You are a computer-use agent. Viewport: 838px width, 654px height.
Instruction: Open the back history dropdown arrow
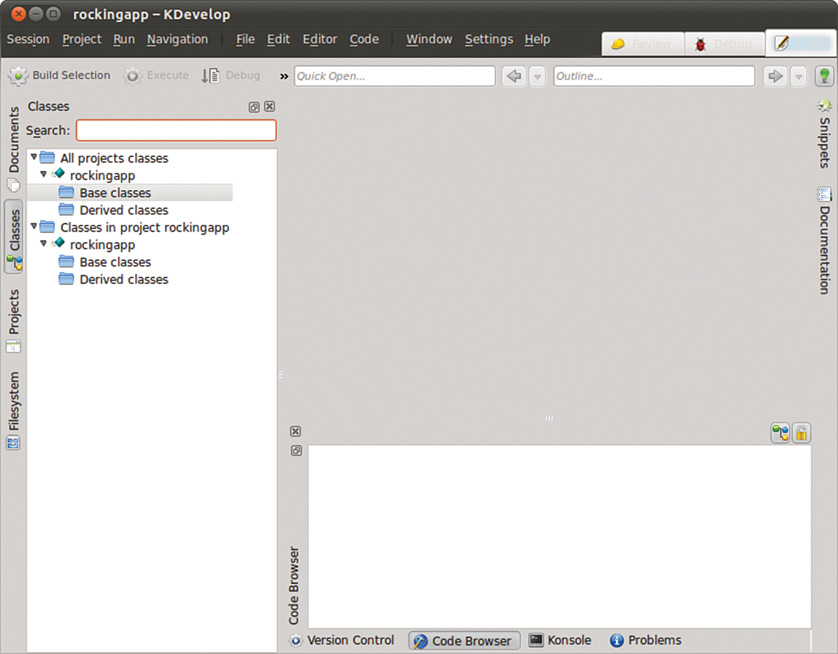pos(537,76)
